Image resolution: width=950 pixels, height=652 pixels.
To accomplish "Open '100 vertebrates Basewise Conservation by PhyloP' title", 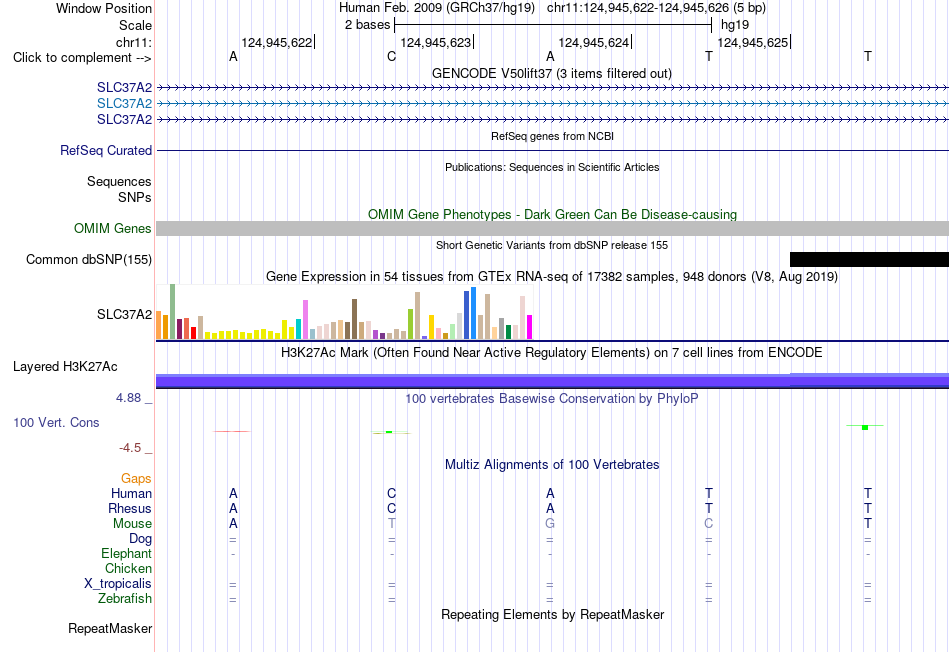I will (551, 399).
